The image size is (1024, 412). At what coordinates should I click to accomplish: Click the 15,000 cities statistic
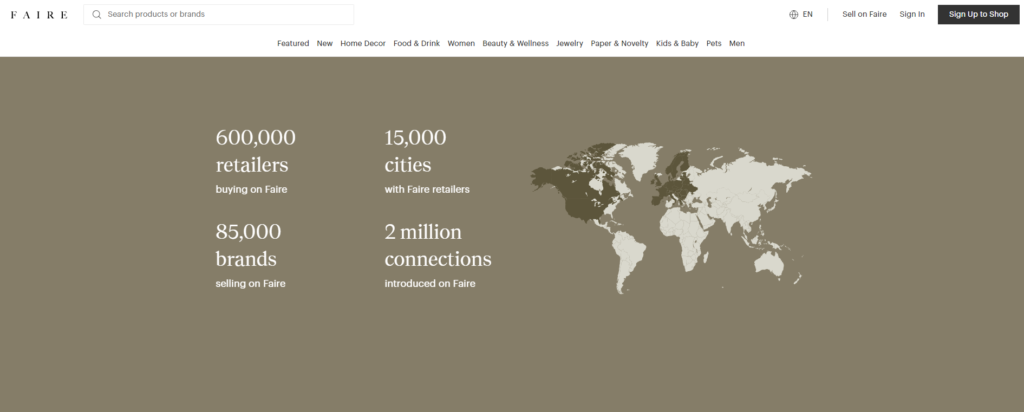[x=415, y=151]
